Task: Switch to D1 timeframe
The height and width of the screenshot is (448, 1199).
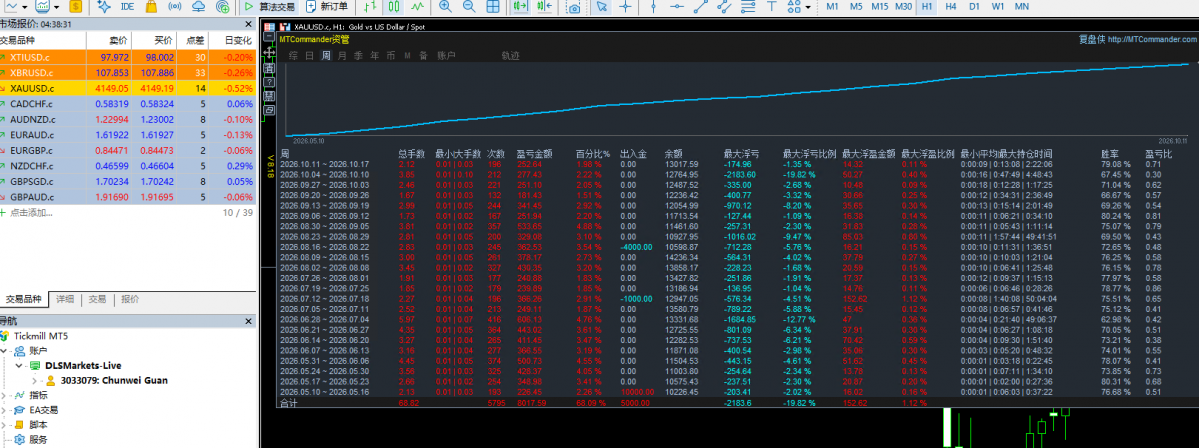Action: (x=974, y=7)
